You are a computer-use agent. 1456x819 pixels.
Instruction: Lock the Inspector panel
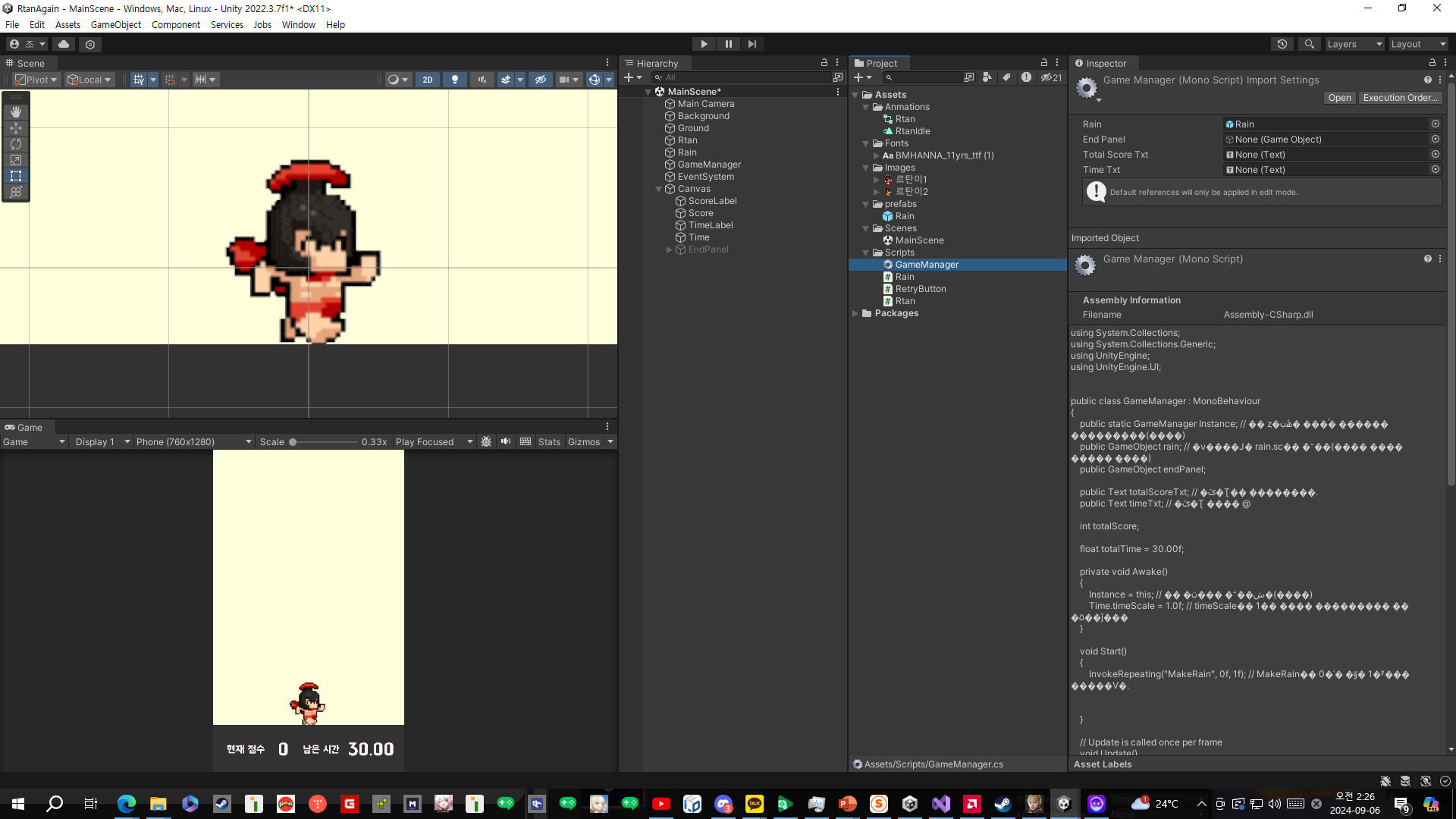(x=1432, y=63)
